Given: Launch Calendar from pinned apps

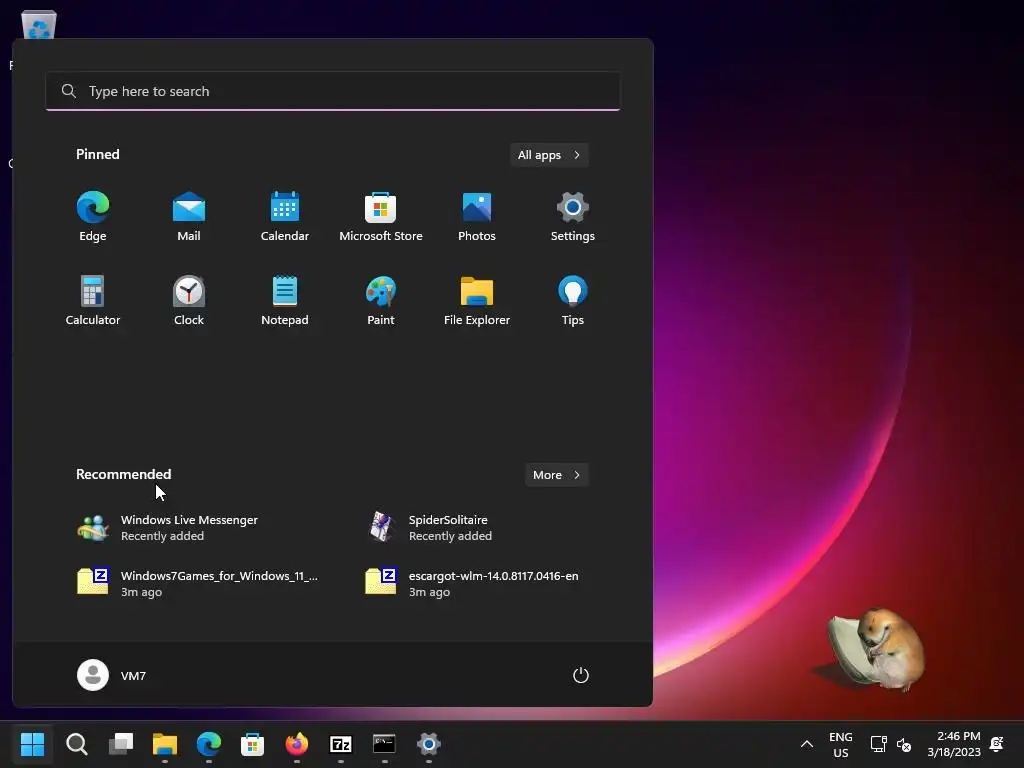Looking at the screenshot, I should coord(285,217).
